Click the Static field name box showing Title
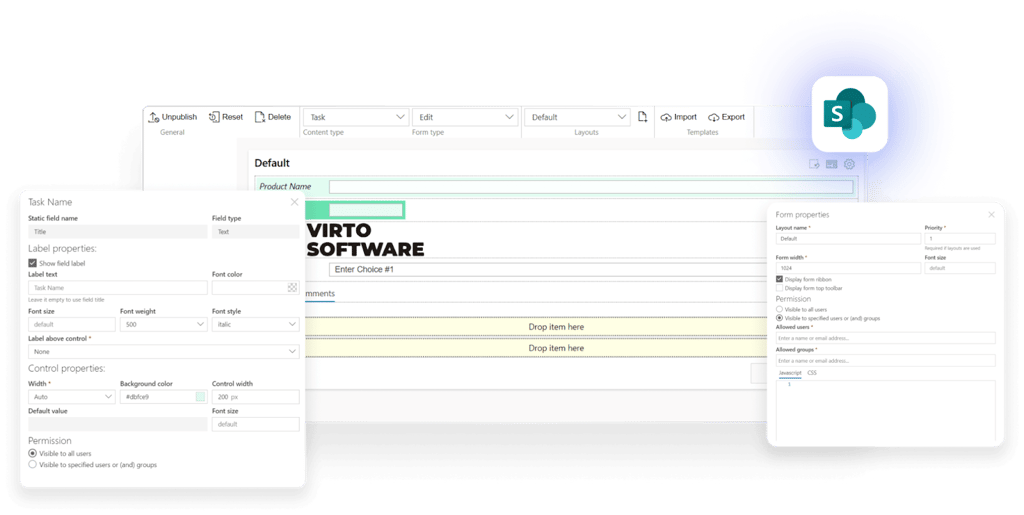The image size is (1024, 515). [118, 232]
